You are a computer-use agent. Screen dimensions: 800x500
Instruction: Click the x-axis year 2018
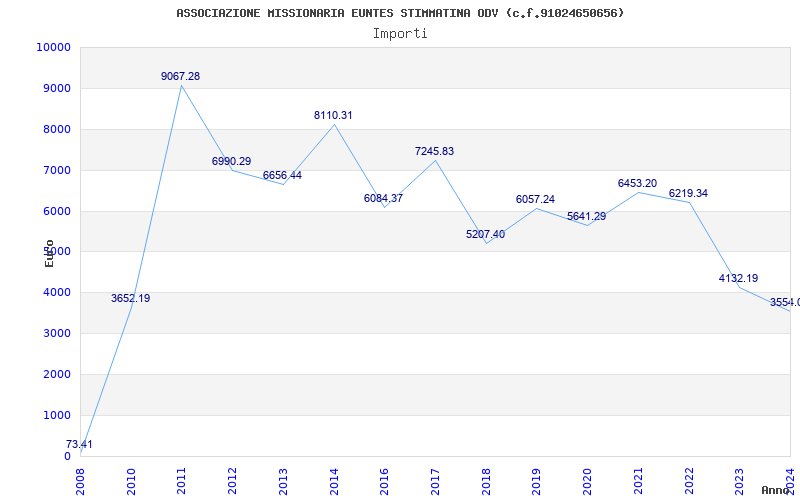coord(486,481)
